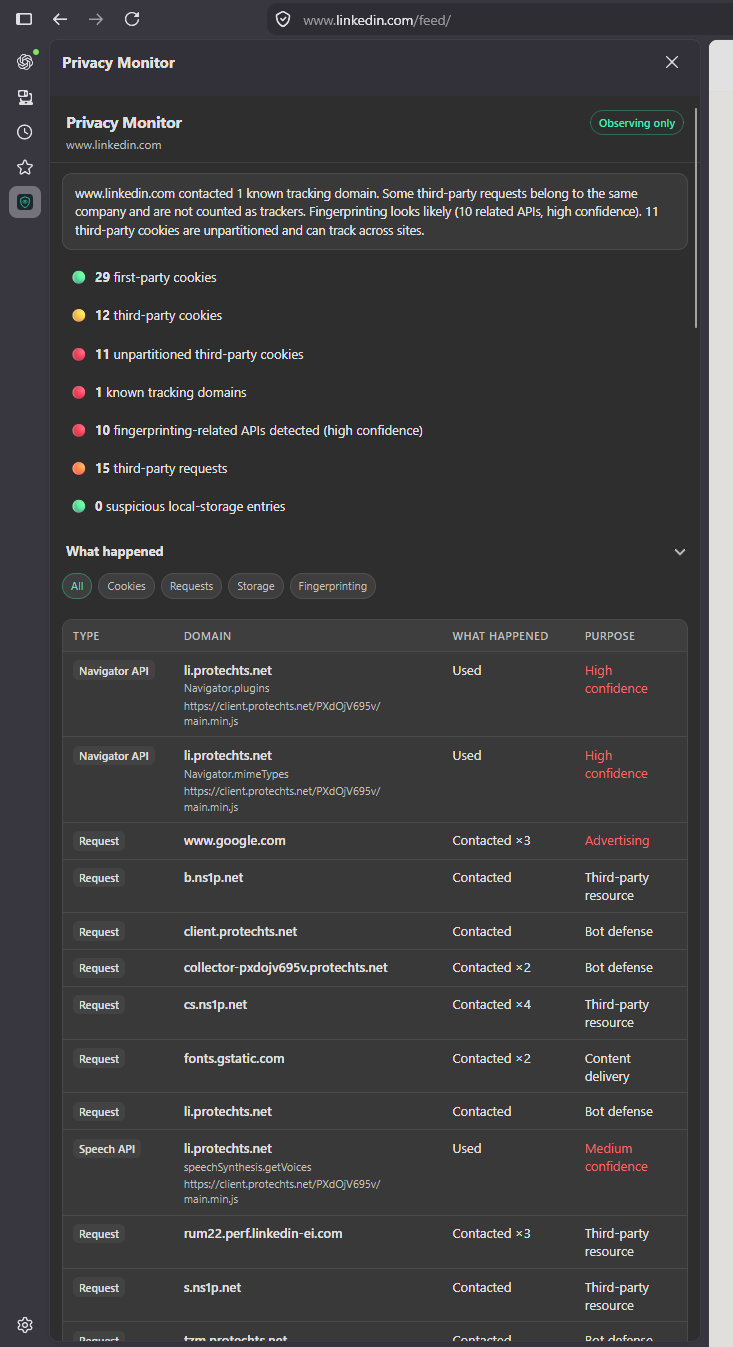Go back using the back arrow
Image resolution: width=733 pixels, height=1347 pixels.
60,19
